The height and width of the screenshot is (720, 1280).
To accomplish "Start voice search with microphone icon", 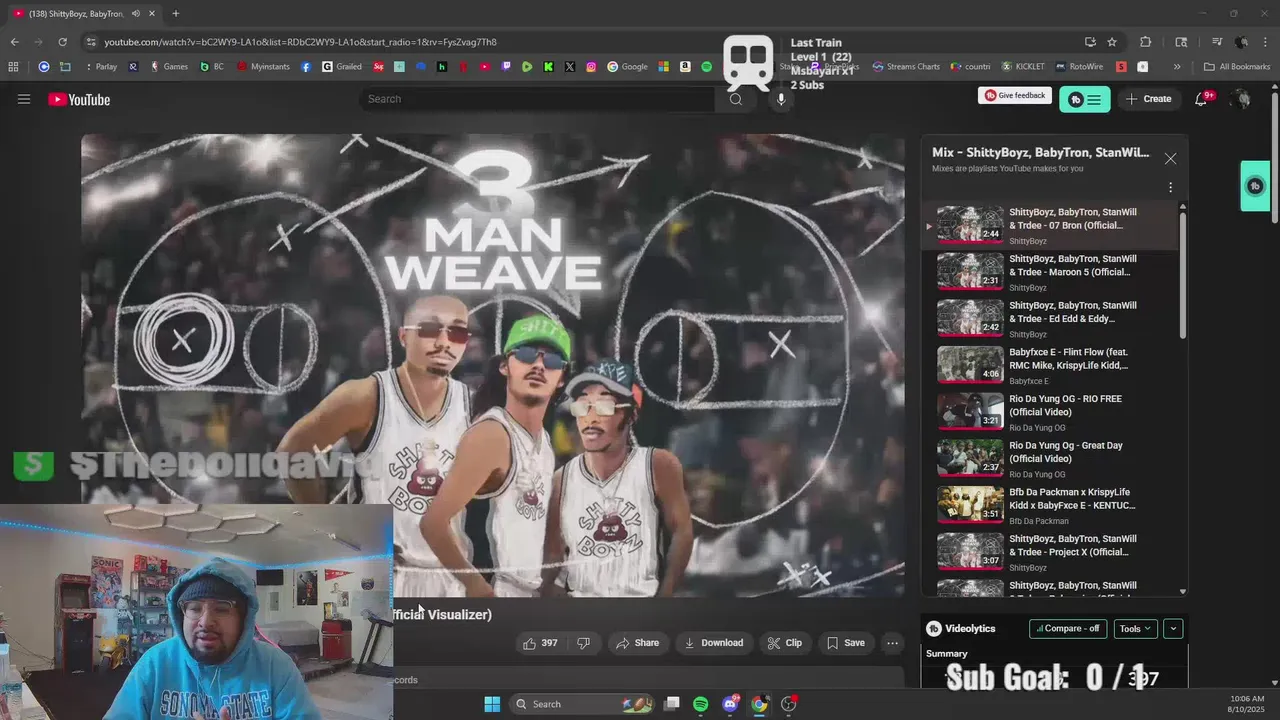I will (x=781, y=99).
